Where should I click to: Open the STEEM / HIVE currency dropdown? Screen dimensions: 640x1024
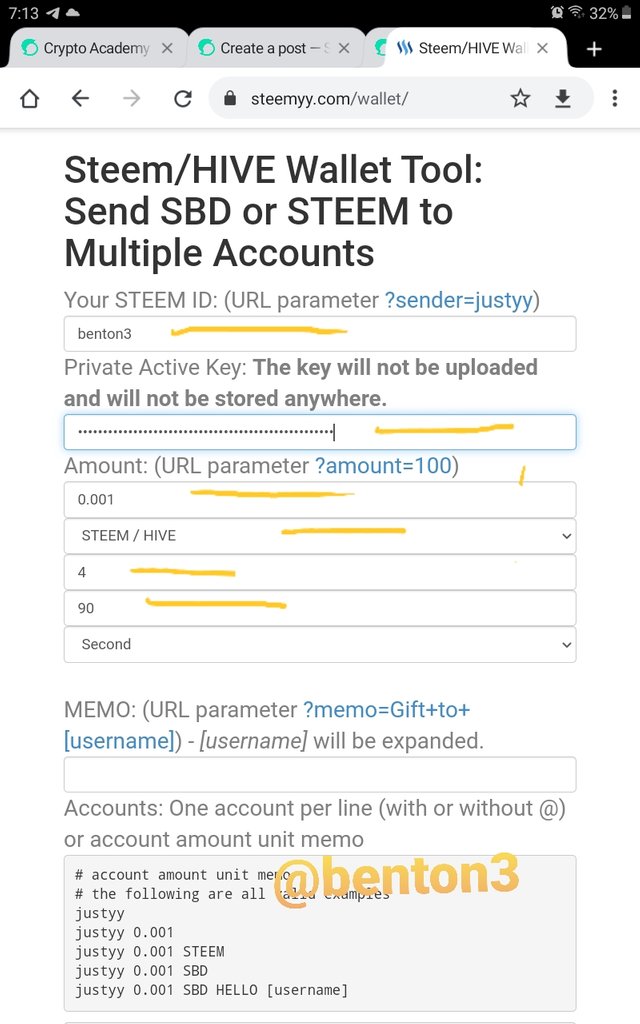[x=320, y=536]
